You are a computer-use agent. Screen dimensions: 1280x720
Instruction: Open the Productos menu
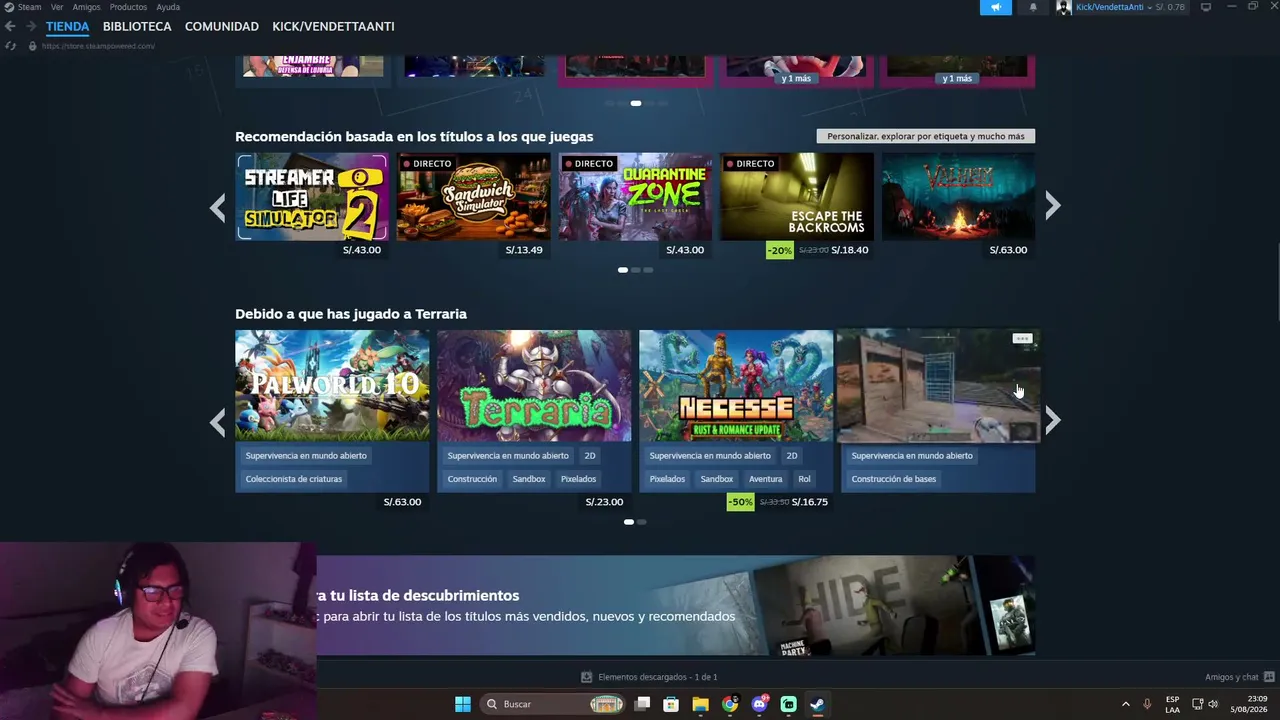(x=128, y=7)
